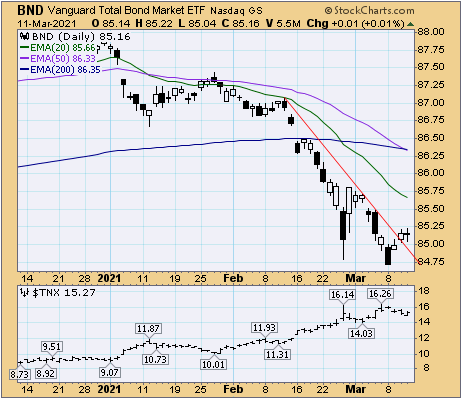
Task: Click the 9.51 peak label on $TNX
Action: 51,347
